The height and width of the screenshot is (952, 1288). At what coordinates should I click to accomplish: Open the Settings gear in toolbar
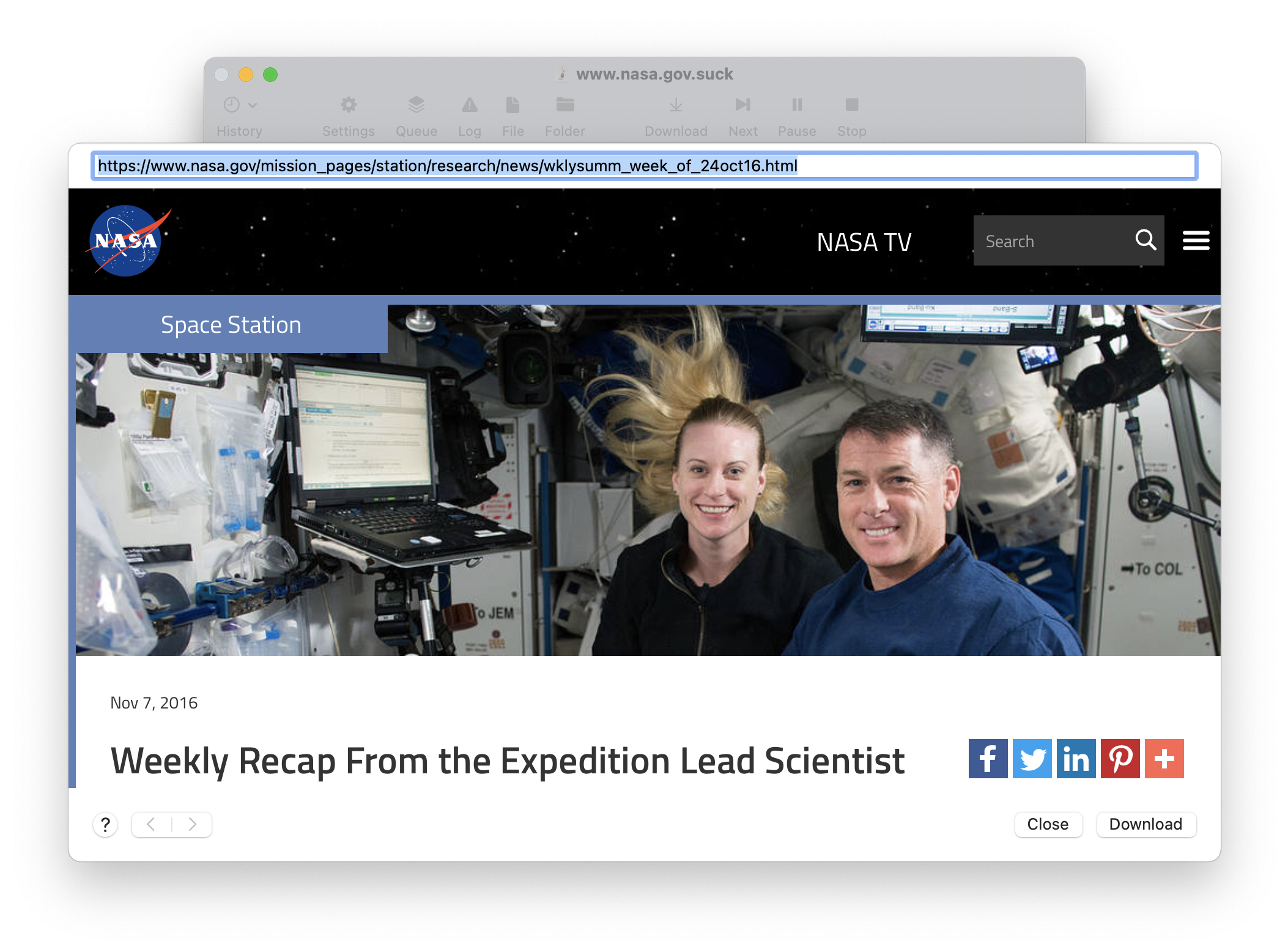pos(348,105)
